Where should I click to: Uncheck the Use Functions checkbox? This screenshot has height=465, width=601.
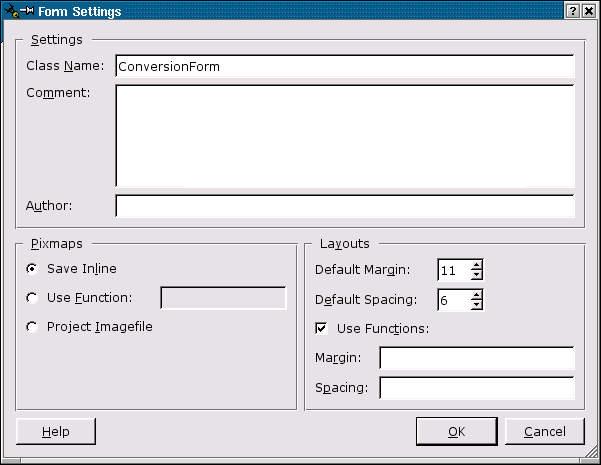[x=322, y=327]
